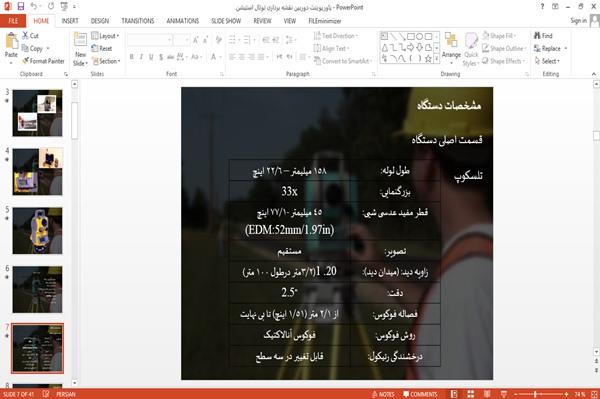Viewport: 600px width, 399px height.
Task: Toggle Bold formatting
Action: [x=132, y=57]
